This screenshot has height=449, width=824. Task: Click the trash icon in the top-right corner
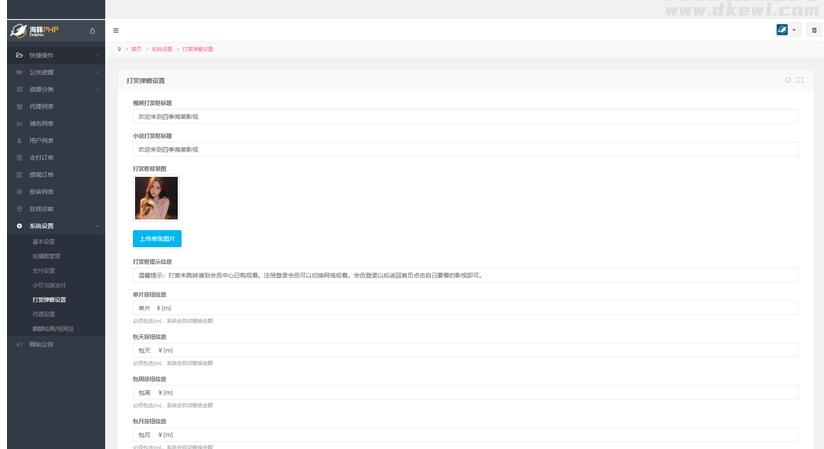[x=813, y=30]
